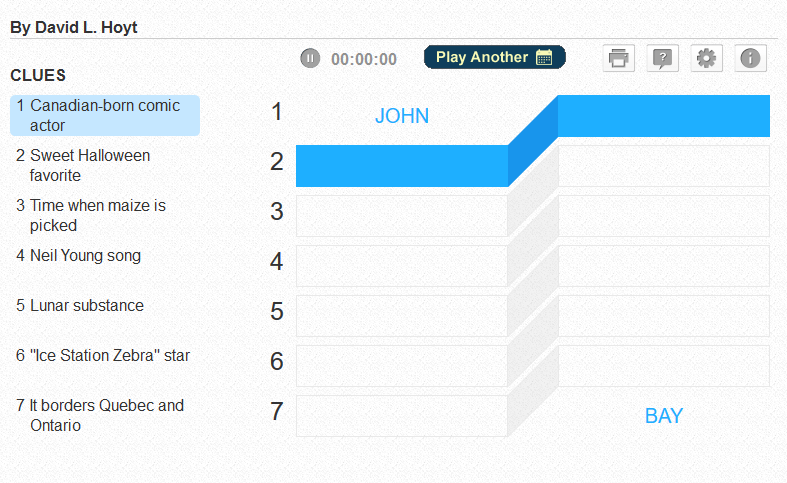Open settings gear icon

tap(706, 58)
